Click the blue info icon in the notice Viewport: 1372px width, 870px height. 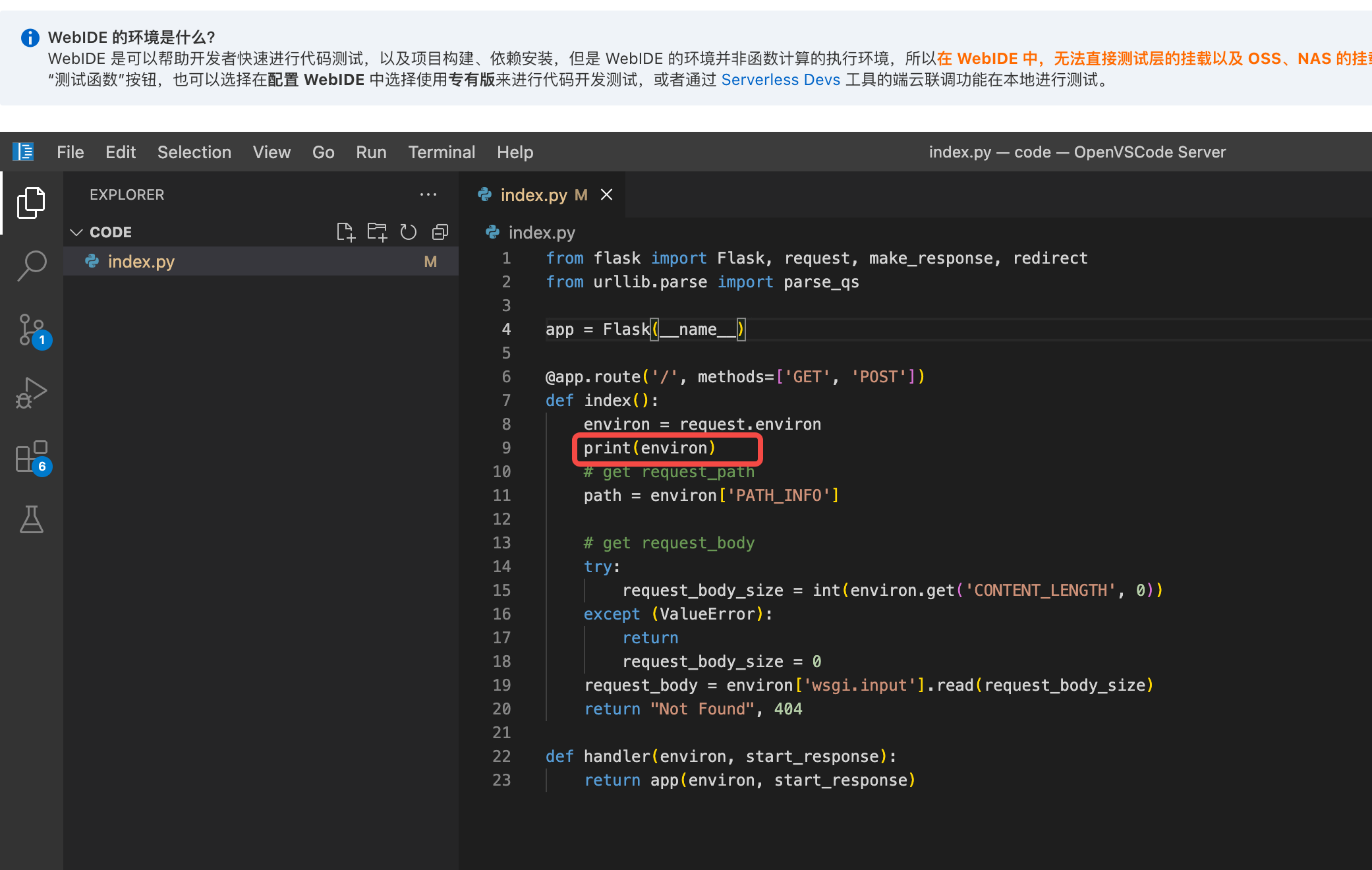[x=30, y=38]
